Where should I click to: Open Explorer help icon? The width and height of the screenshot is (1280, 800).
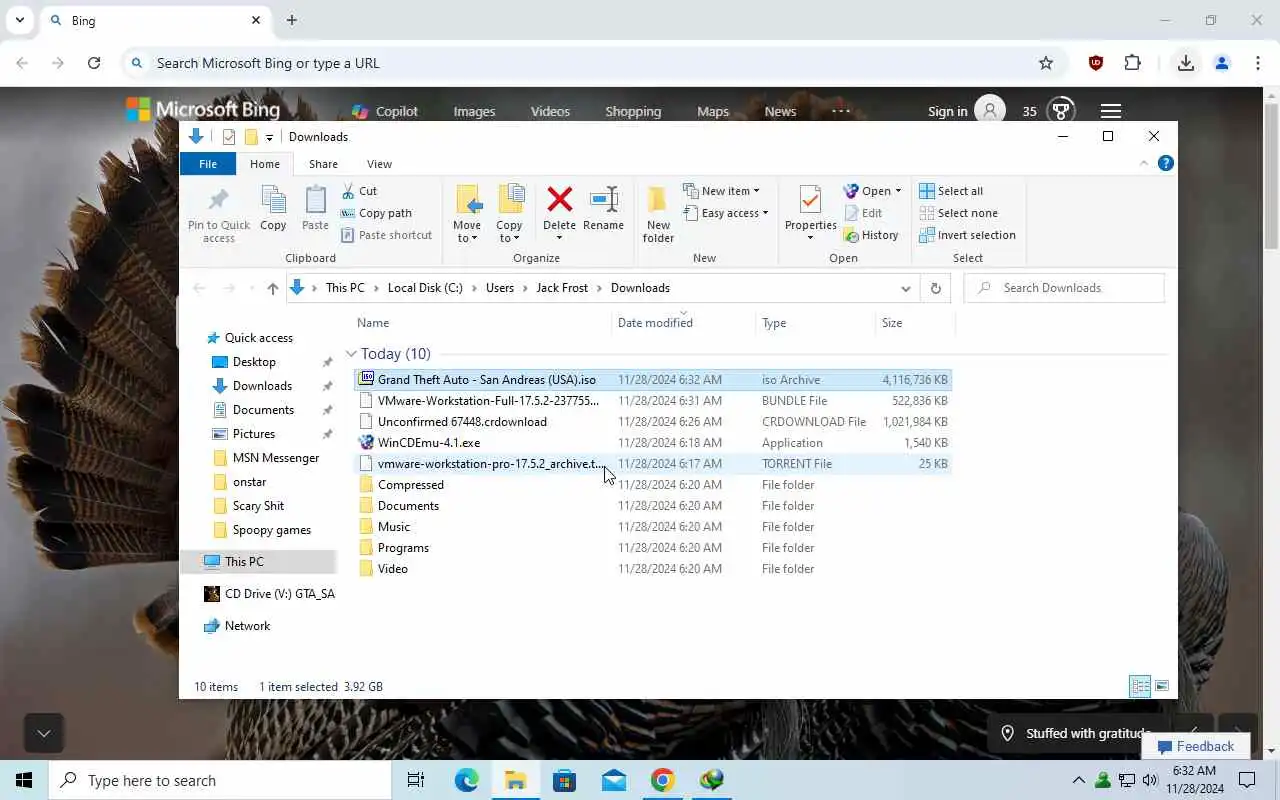(1165, 163)
